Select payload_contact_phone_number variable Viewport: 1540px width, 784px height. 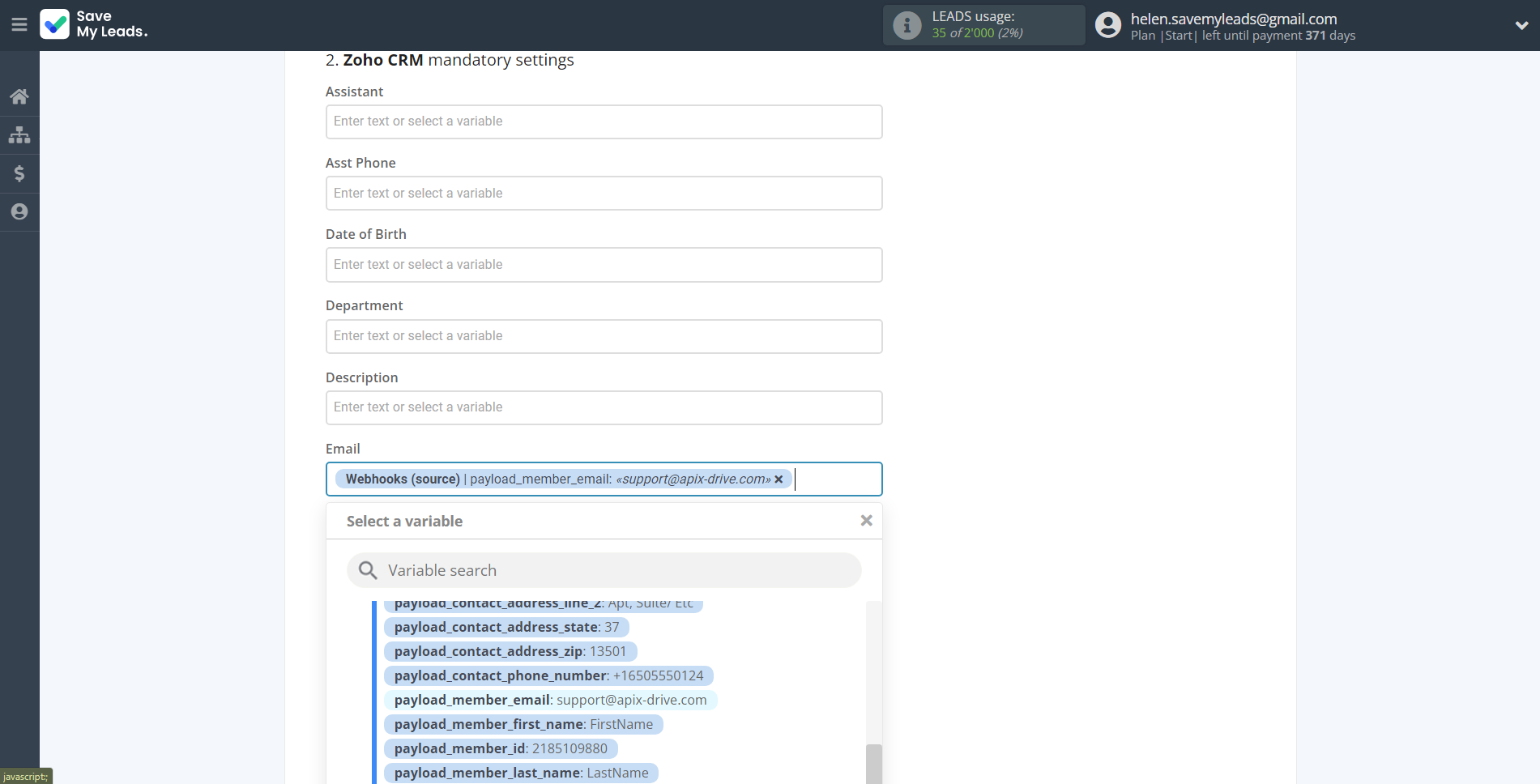pos(548,675)
